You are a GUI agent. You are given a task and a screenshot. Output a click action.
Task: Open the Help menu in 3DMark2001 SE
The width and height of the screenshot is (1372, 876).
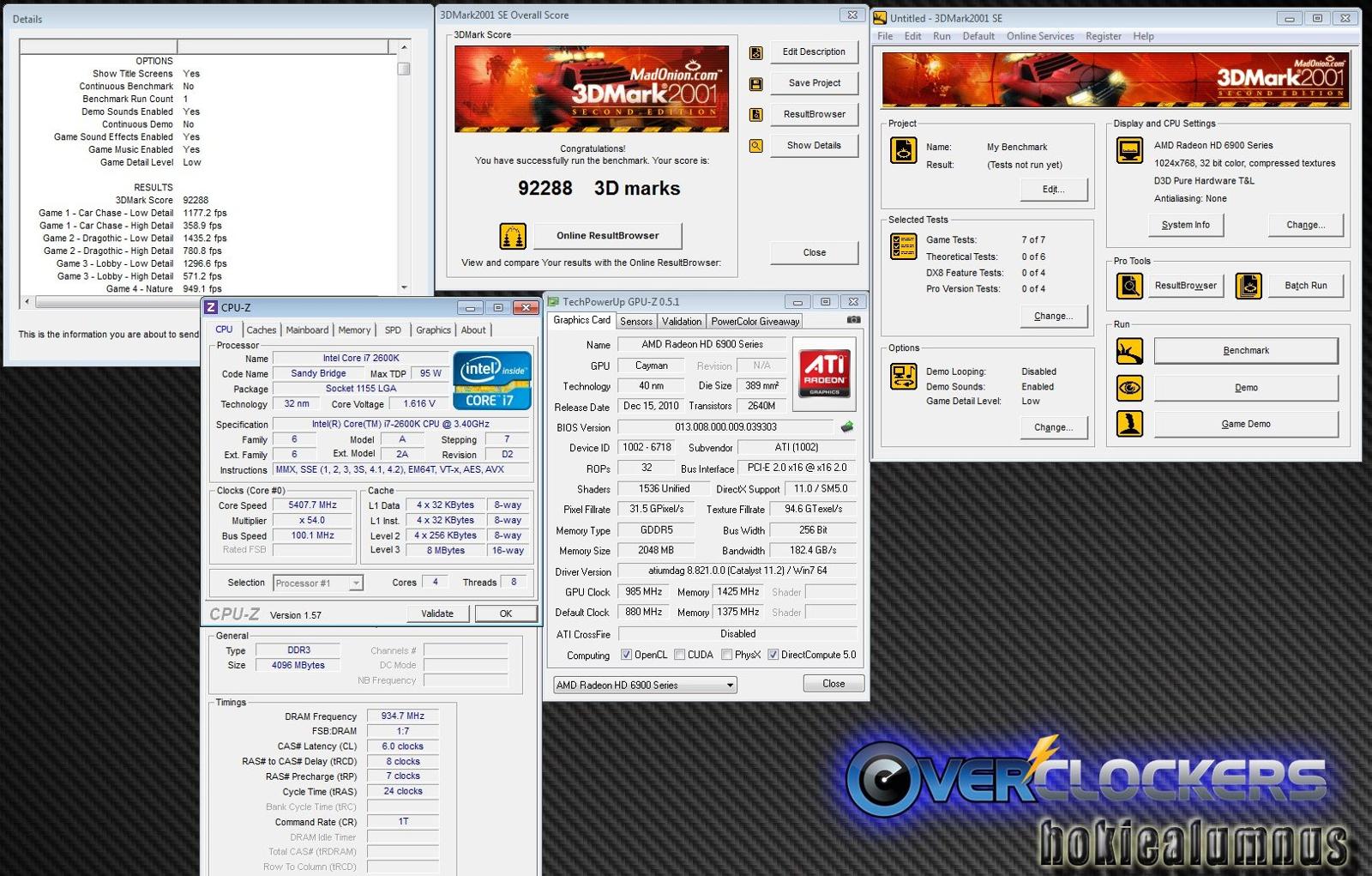[1143, 37]
